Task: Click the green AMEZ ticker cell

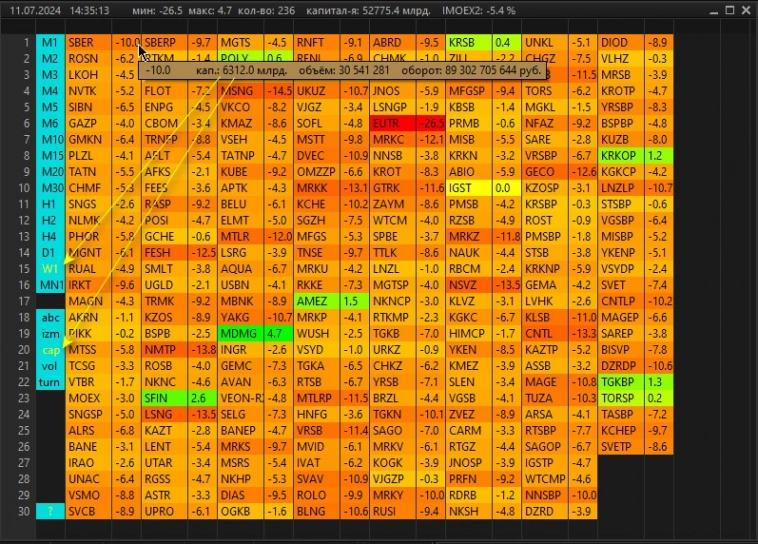Action: 317,301
